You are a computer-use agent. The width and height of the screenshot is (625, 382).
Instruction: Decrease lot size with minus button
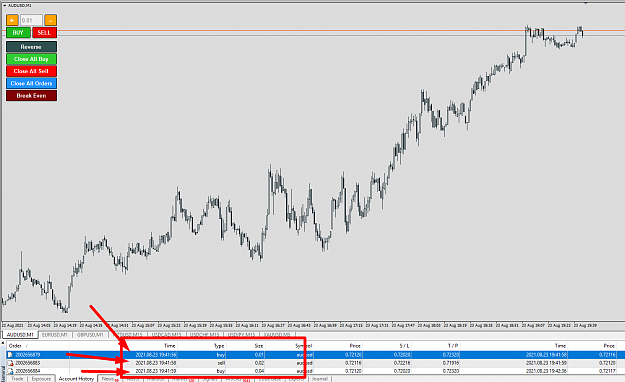pos(50,20)
